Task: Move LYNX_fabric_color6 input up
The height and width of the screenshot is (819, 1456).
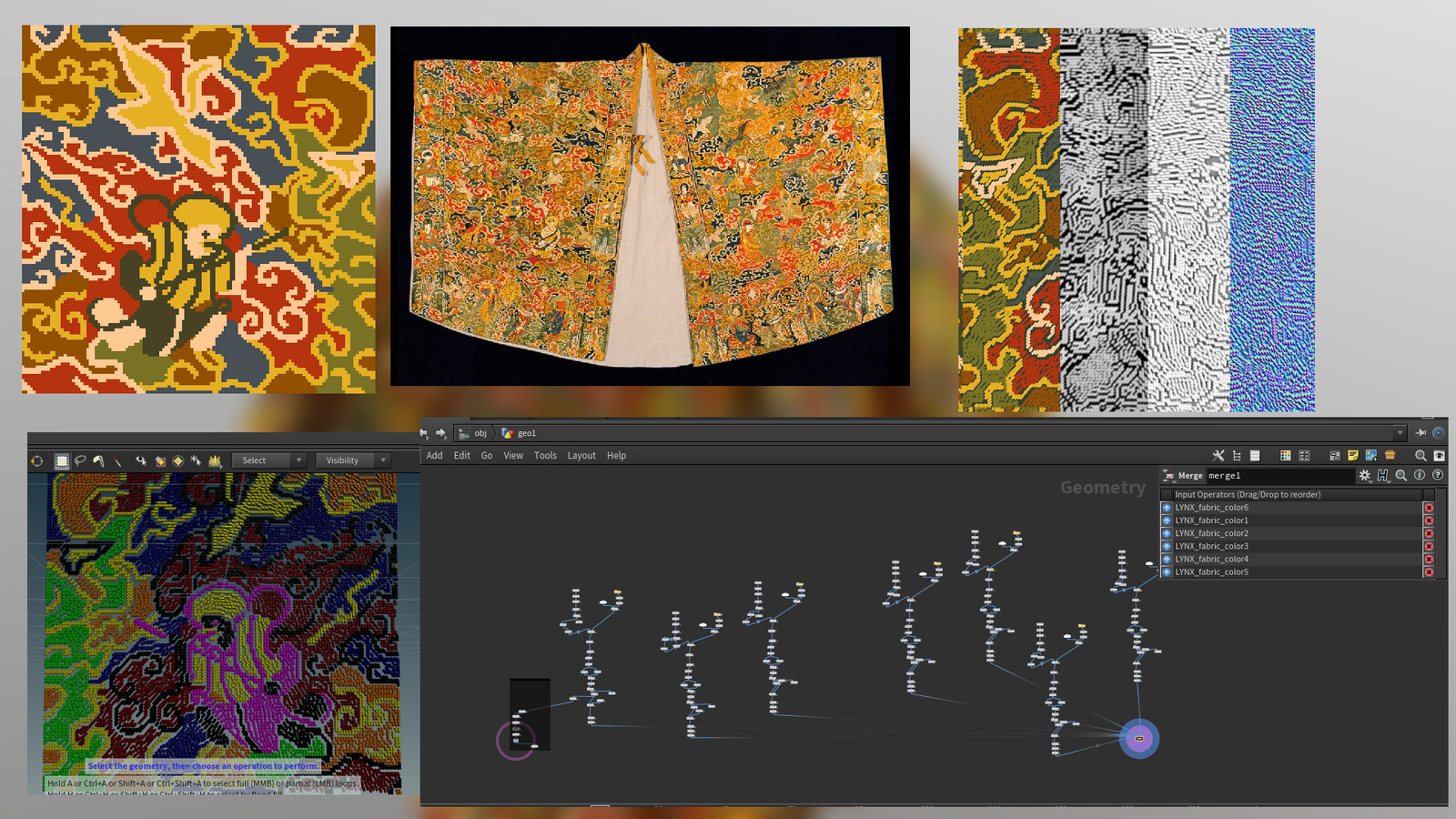Action: [x=1167, y=508]
